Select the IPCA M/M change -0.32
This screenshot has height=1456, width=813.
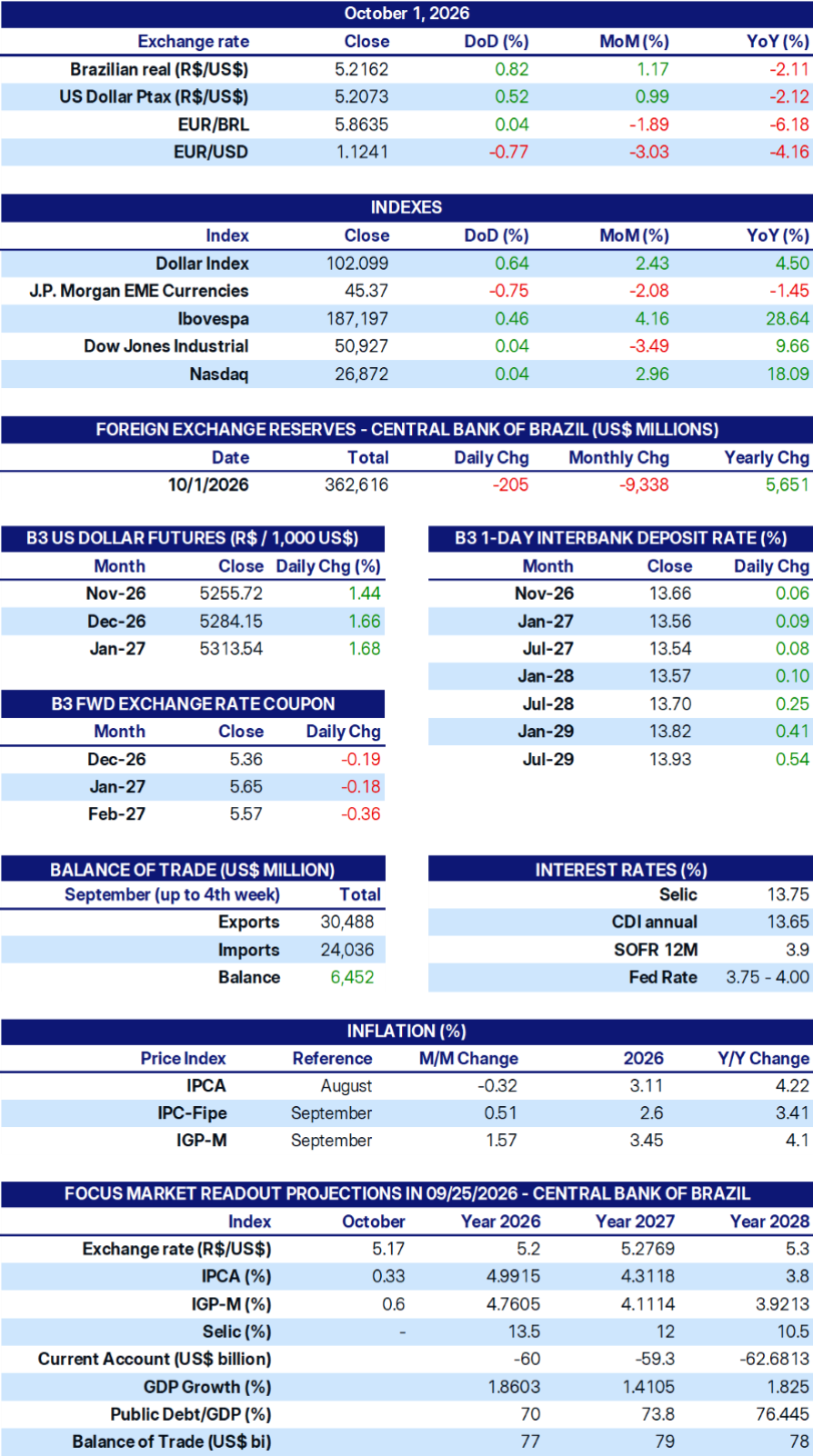(x=497, y=1086)
